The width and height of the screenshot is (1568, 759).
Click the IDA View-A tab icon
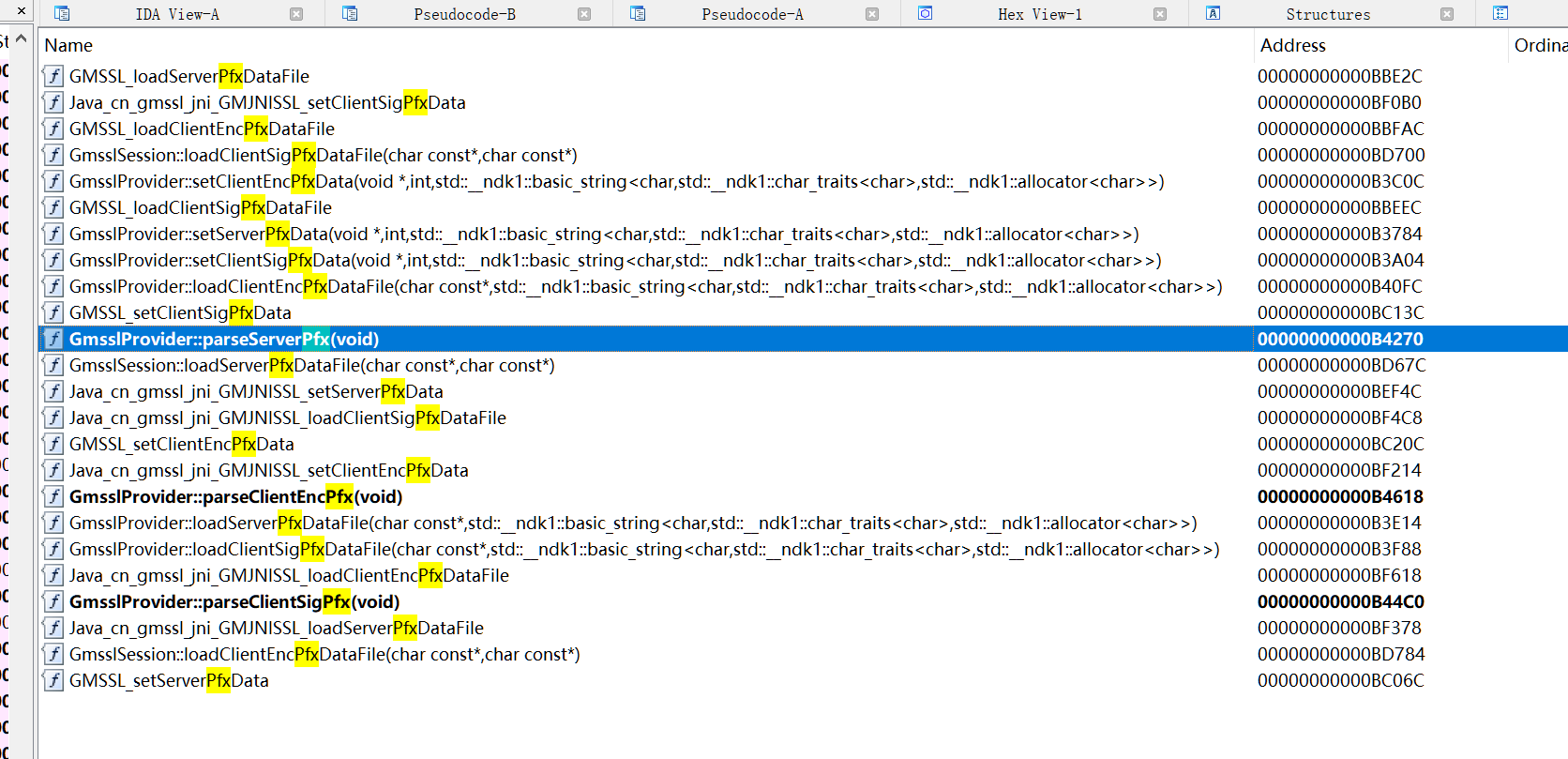62,14
